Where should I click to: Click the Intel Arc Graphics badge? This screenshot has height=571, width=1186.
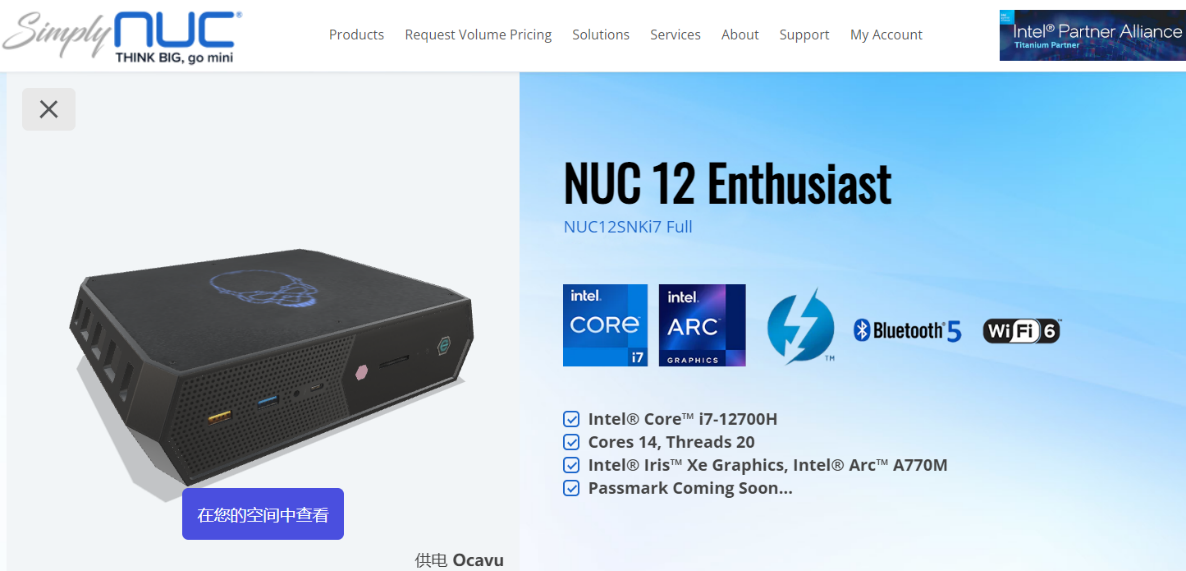[x=702, y=325]
